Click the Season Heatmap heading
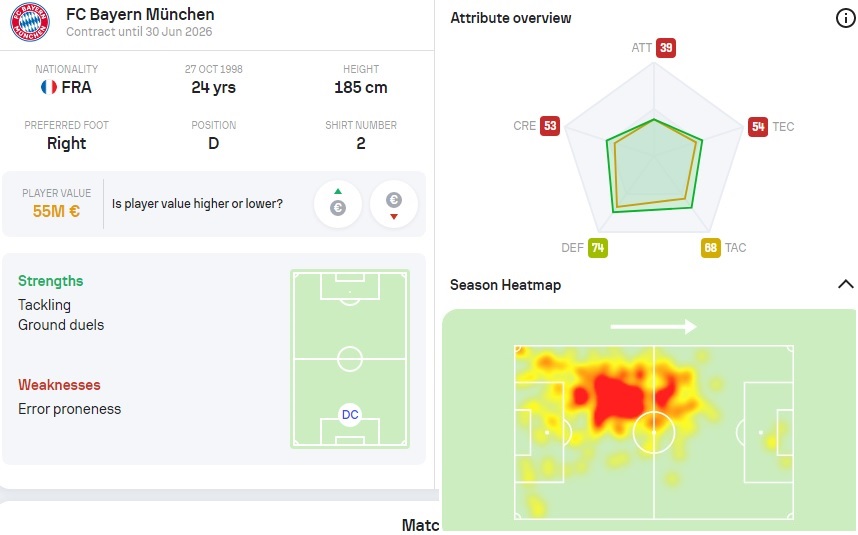The height and width of the screenshot is (535, 858). (505, 285)
